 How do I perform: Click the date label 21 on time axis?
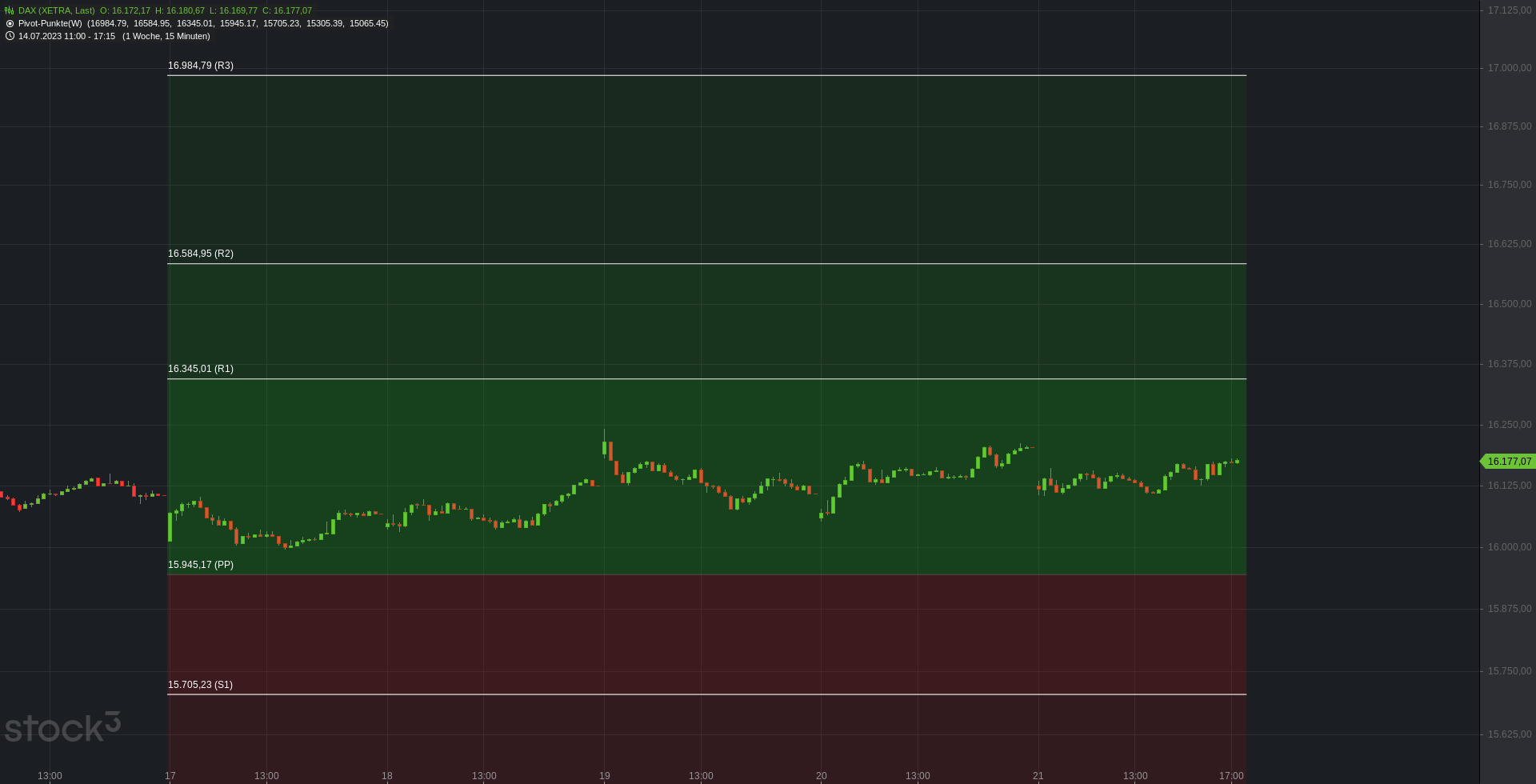(1038, 776)
